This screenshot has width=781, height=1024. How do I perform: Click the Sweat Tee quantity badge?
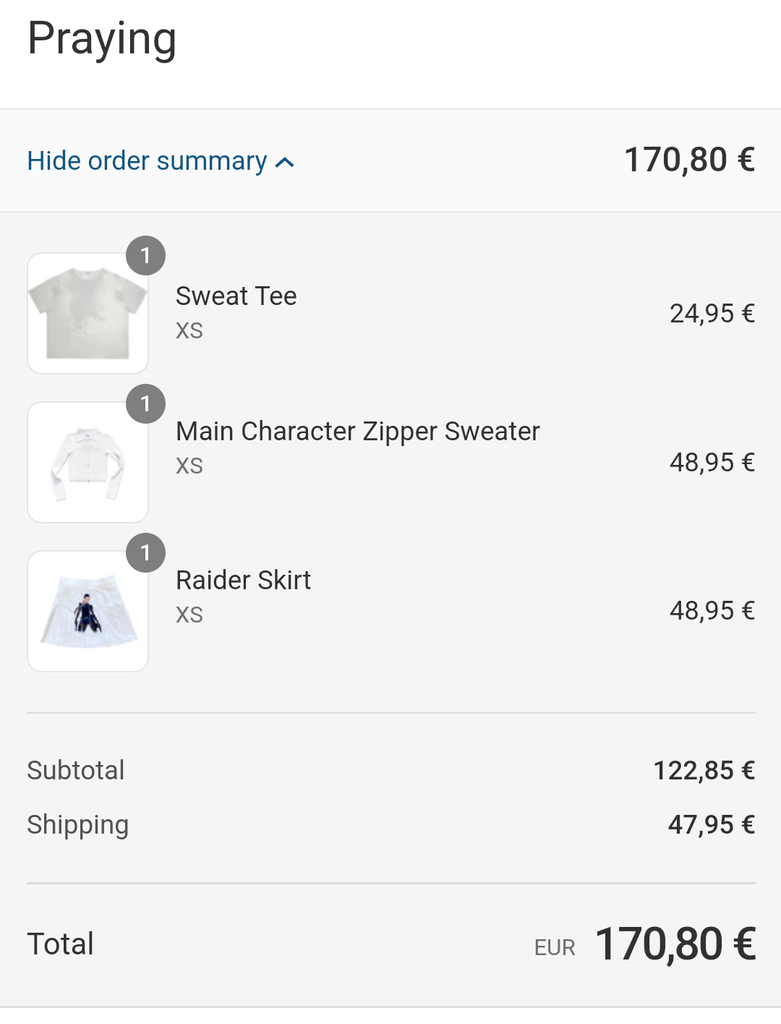point(146,256)
